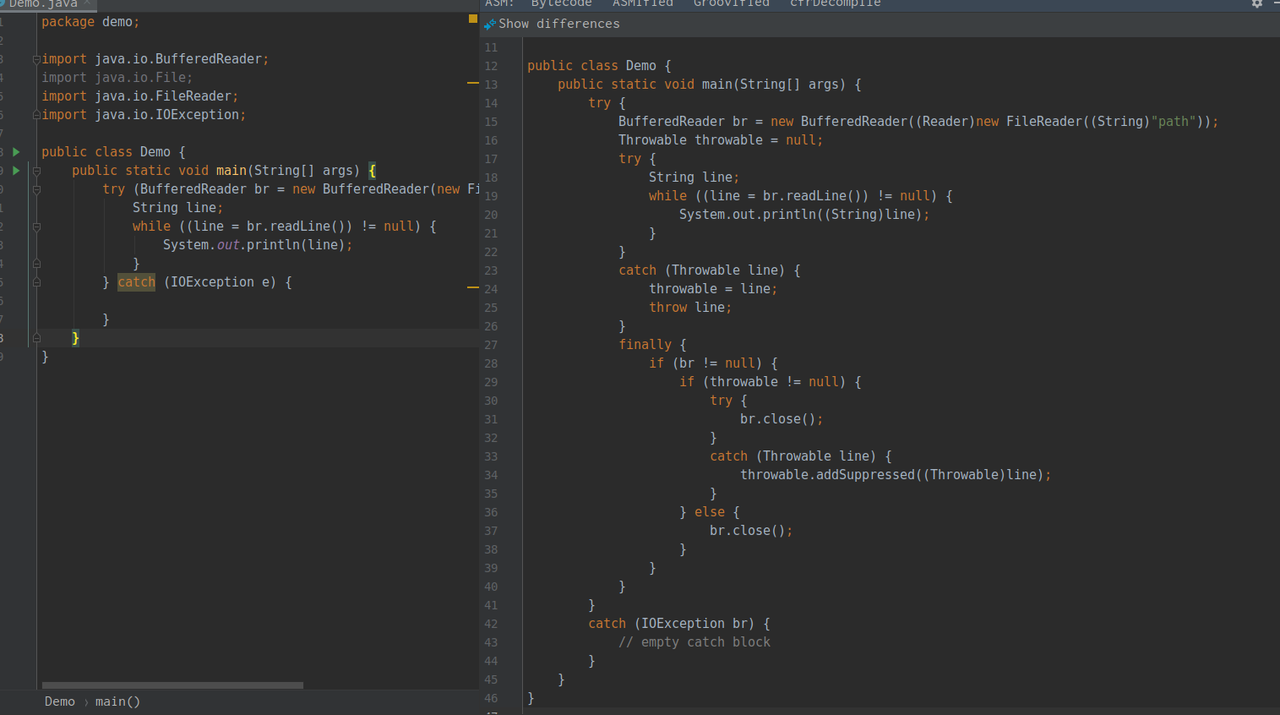This screenshot has width=1280, height=715.
Task: Open the Groovified tab
Action: (732, 4)
